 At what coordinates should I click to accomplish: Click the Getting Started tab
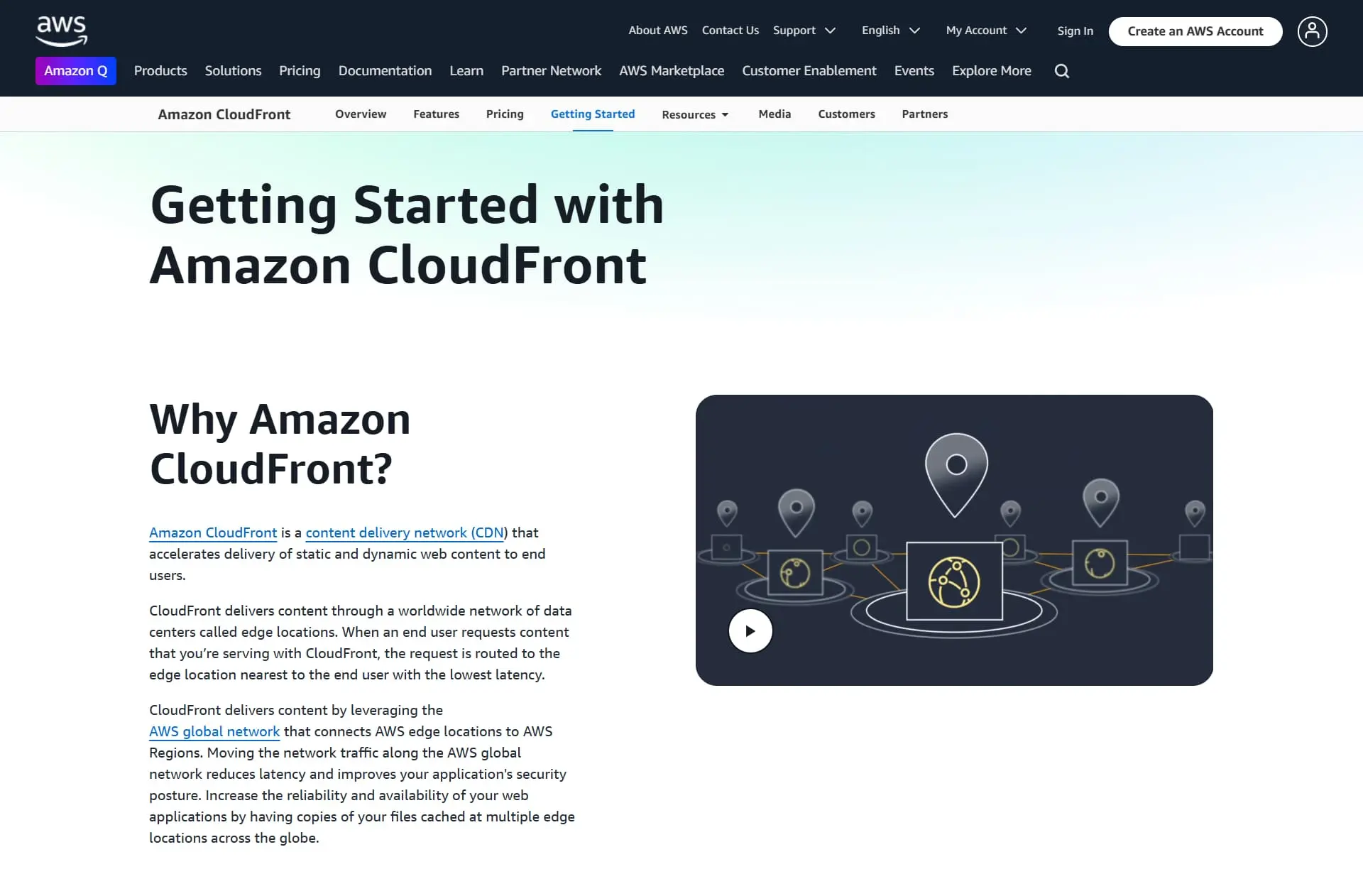(x=592, y=113)
